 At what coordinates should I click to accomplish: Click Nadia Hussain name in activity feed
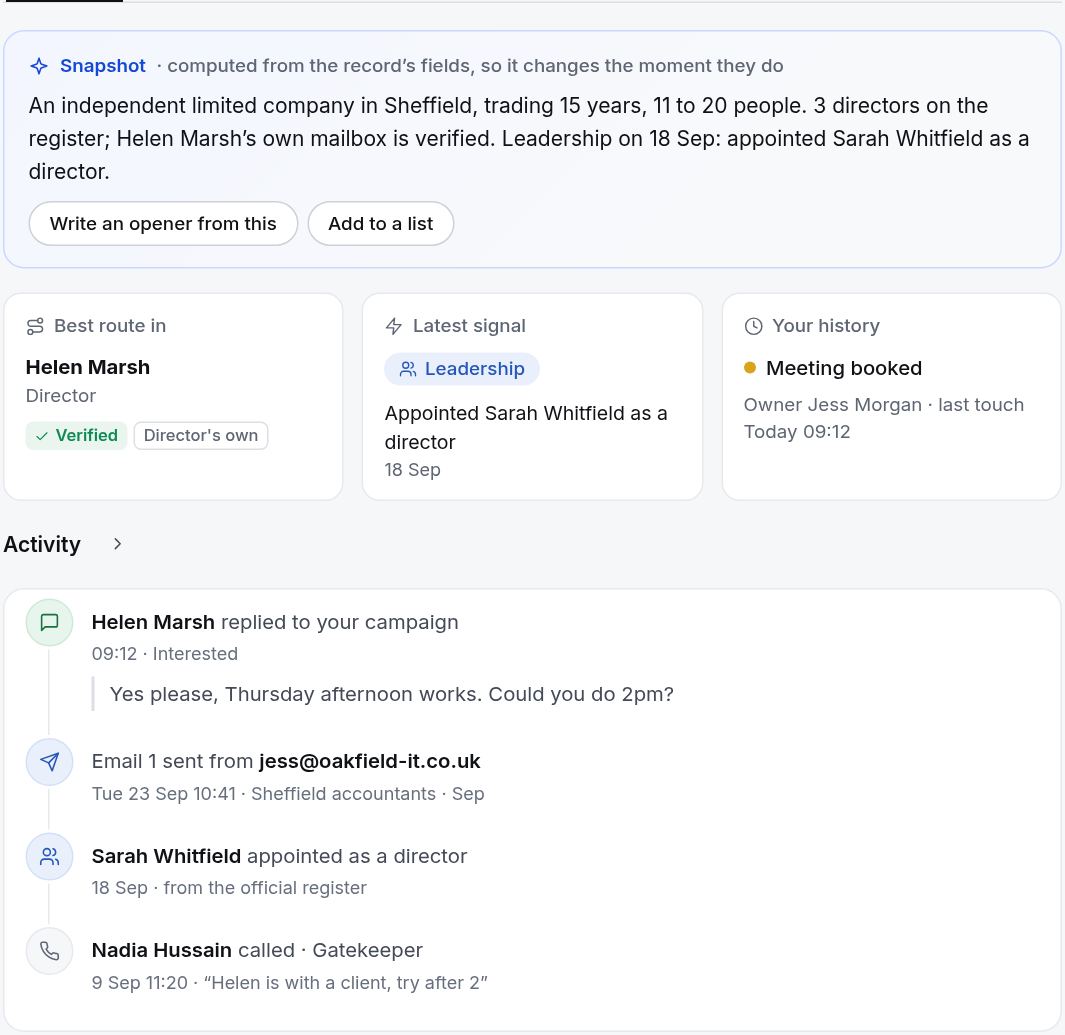point(162,950)
